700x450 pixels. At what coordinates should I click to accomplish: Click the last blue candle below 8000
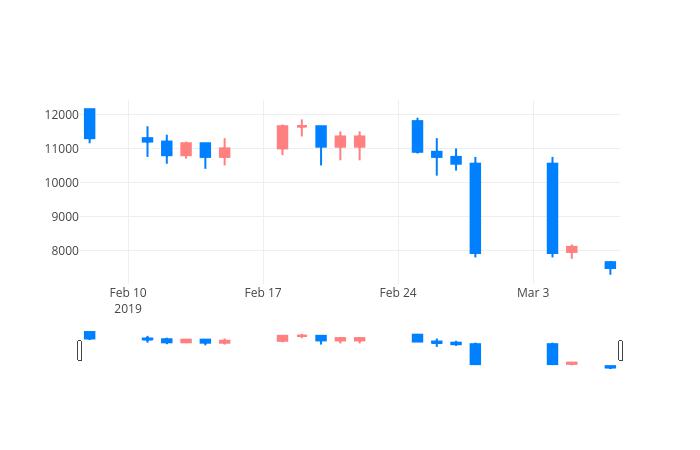(610, 267)
